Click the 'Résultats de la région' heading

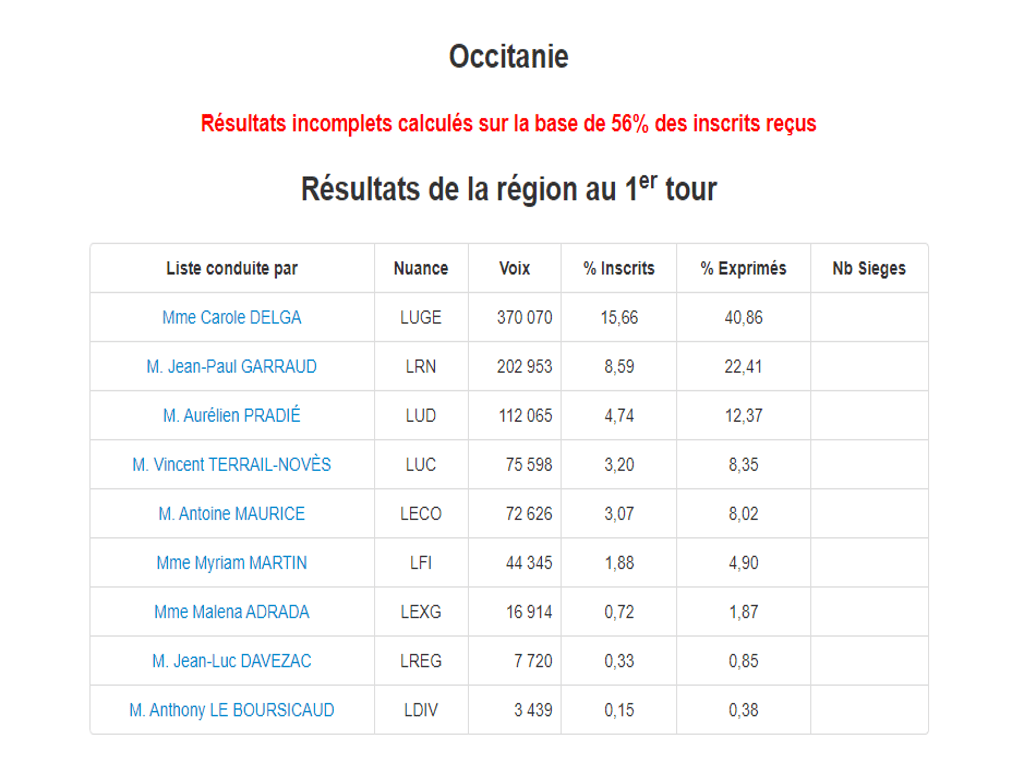pos(509,188)
